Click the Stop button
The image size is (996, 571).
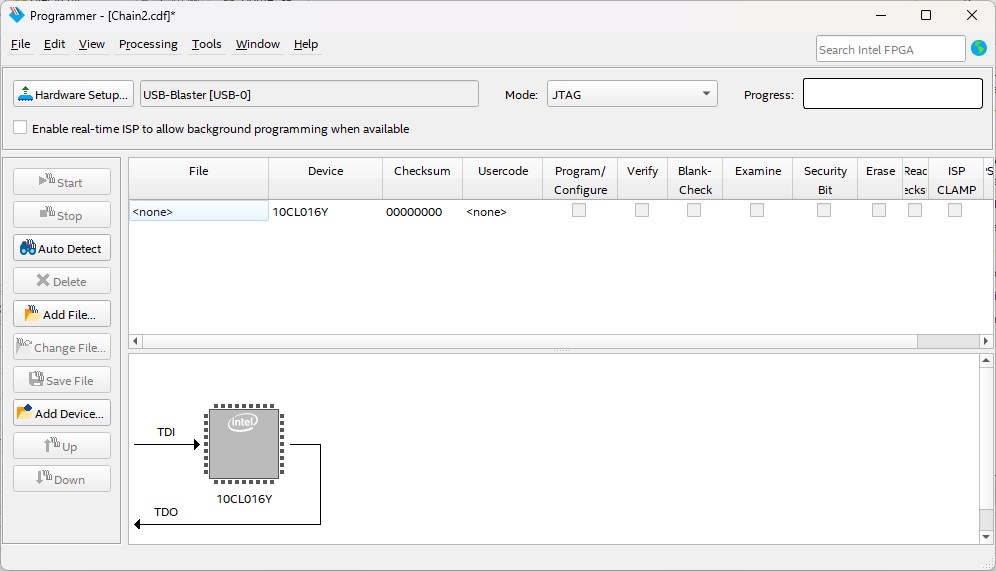pyautogui.click(x=62, y=215)
